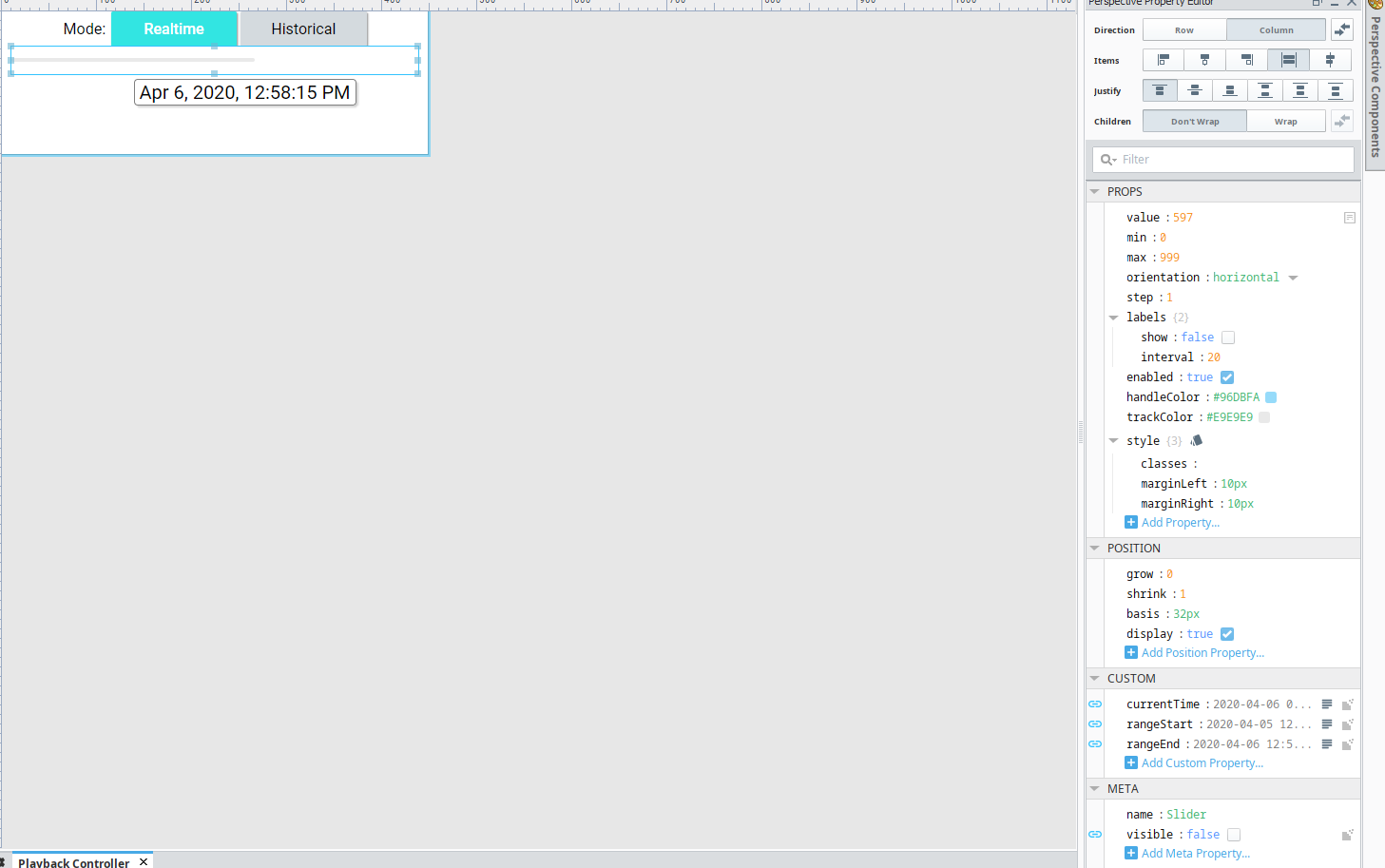Image resolution: width=1385 pixels, height=868 pixels.
Task: Choose the baseline items alignment icon
Action: [1330, 61]
